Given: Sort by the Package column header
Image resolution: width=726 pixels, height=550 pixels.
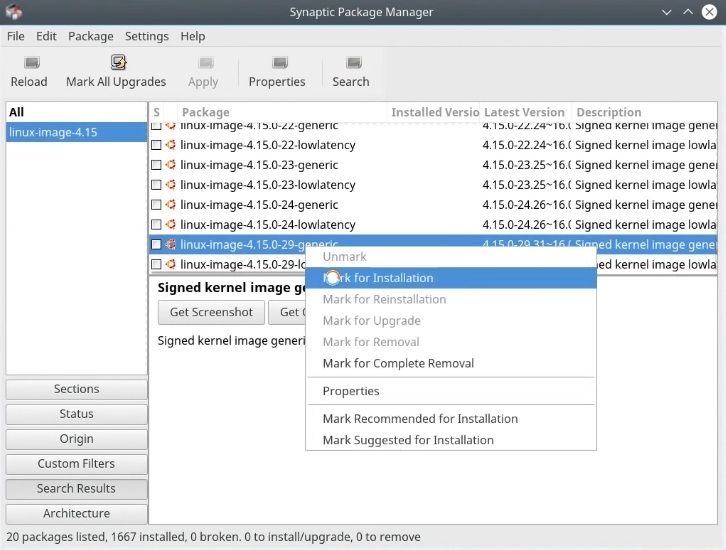Looking at the screenshot, I should coord(282,112).
